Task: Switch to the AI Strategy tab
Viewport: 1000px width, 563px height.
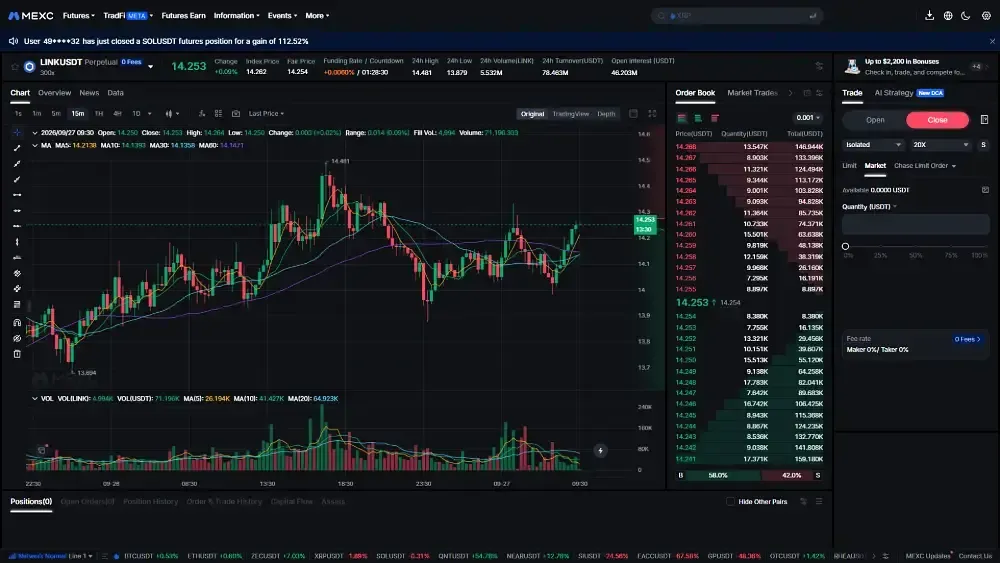Action: (x=893, y=93)
